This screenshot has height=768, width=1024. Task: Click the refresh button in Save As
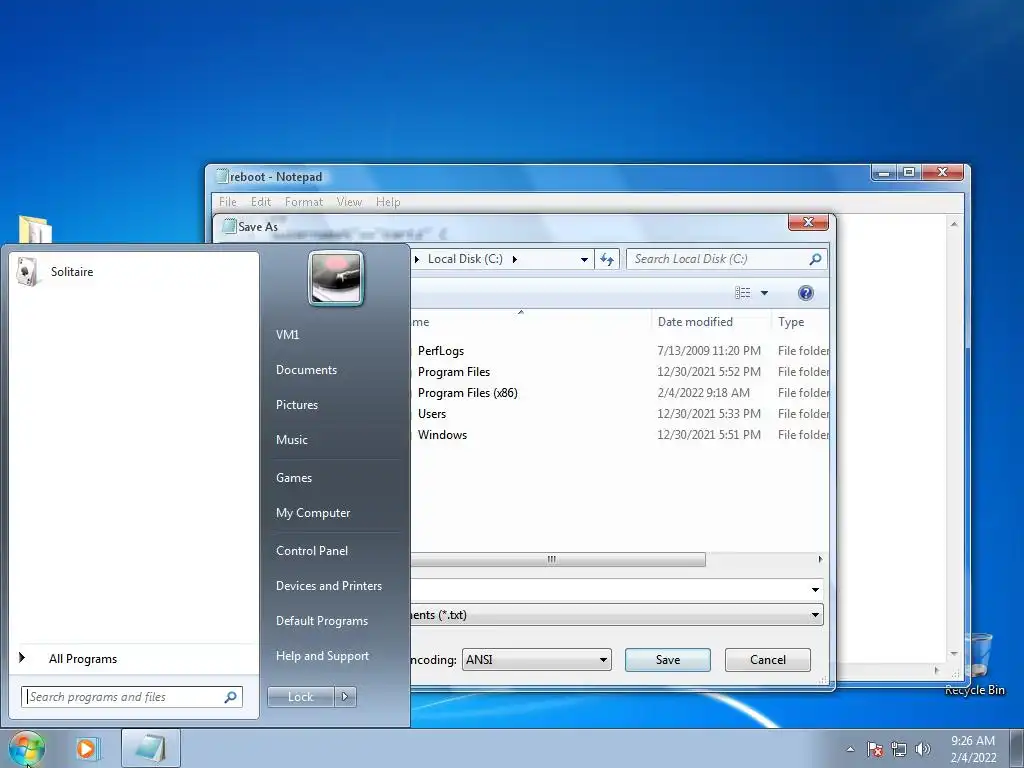point(607,259)
